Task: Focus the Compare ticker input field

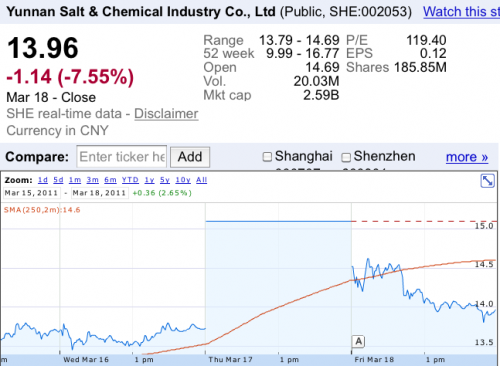Action: (x=122, y=156)
